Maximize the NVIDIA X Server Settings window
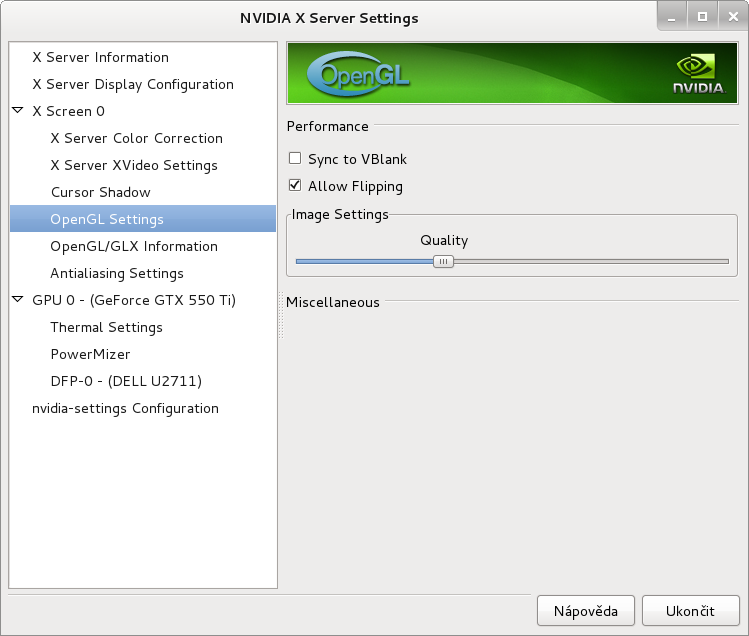 (702, 16)
